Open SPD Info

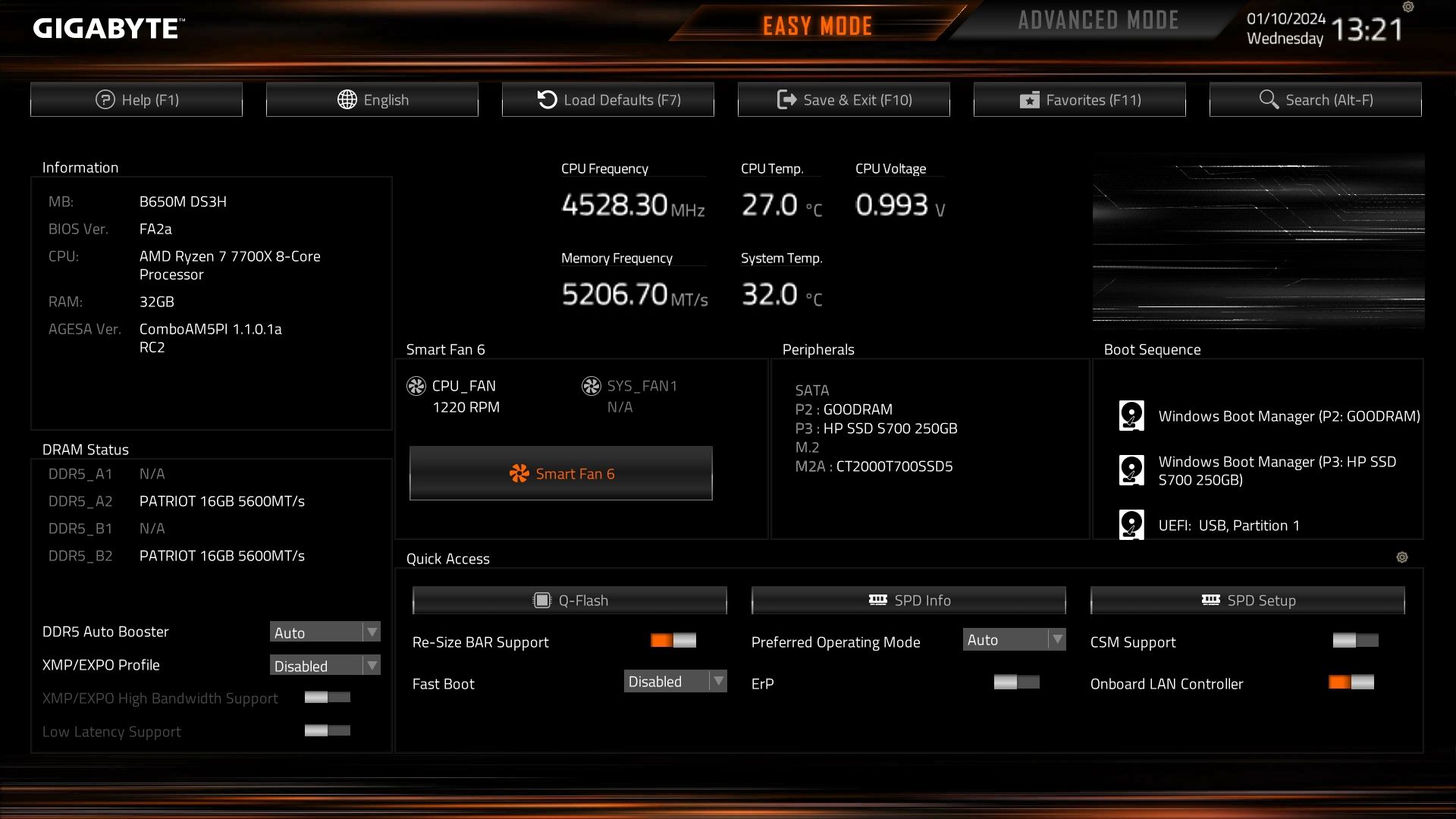pyautogui.click(x=908, y=601)
